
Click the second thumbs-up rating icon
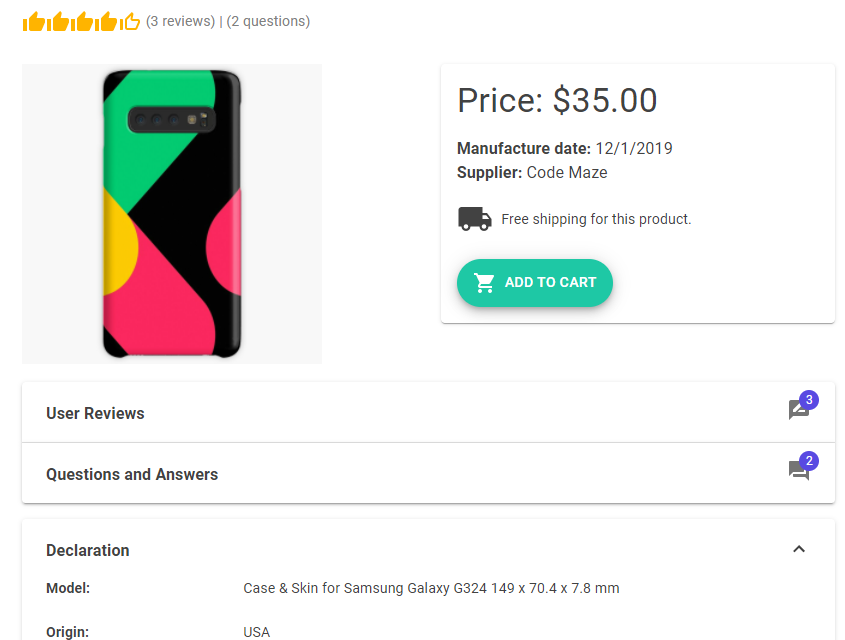58,22
